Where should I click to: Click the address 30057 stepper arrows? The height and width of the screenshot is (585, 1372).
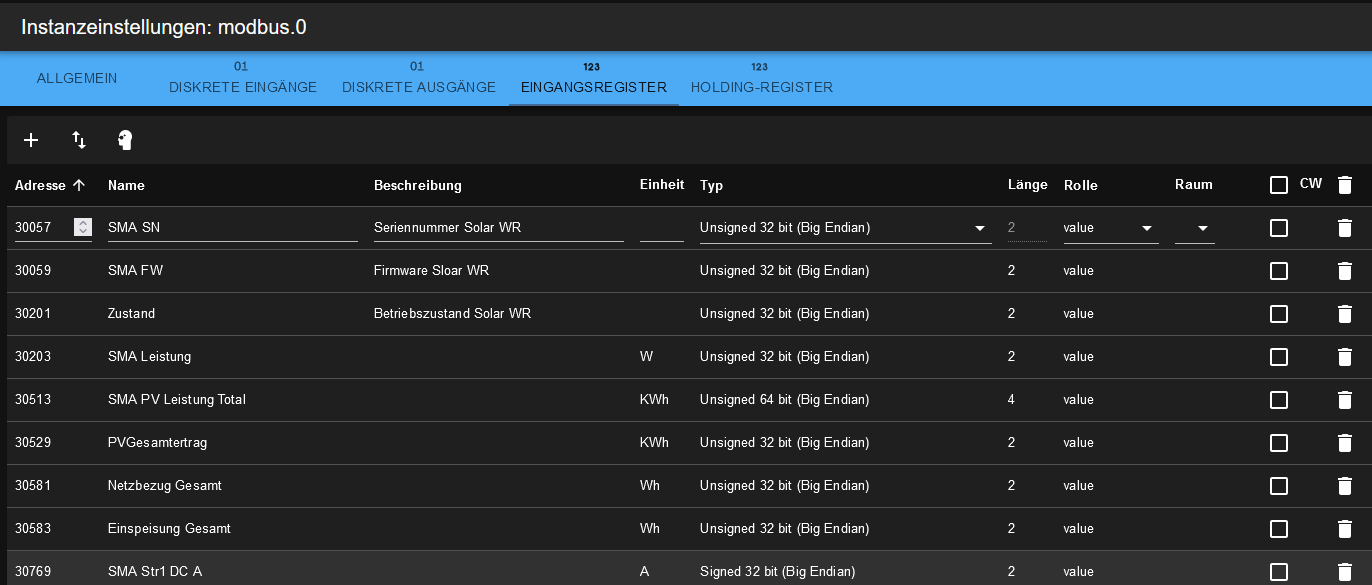pyautogui.click(x=83, y=228)
